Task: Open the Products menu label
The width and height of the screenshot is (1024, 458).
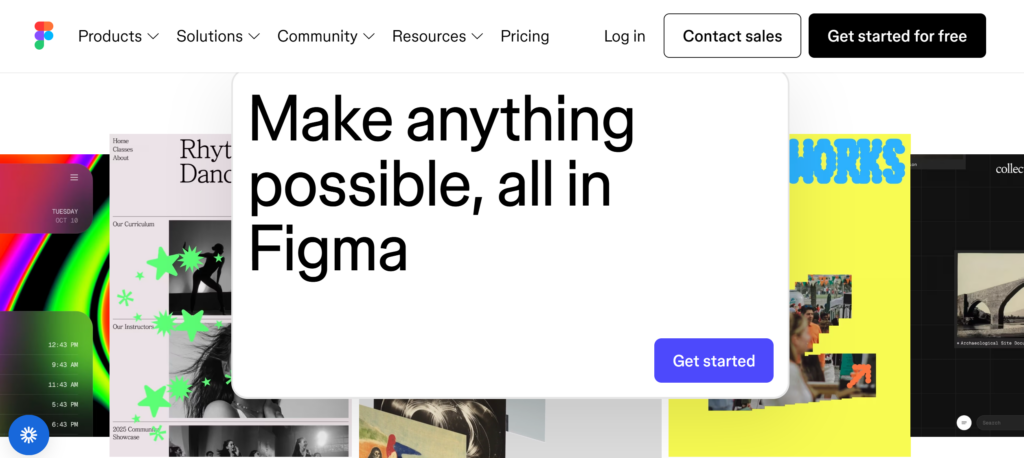Action: click(110, 36)
